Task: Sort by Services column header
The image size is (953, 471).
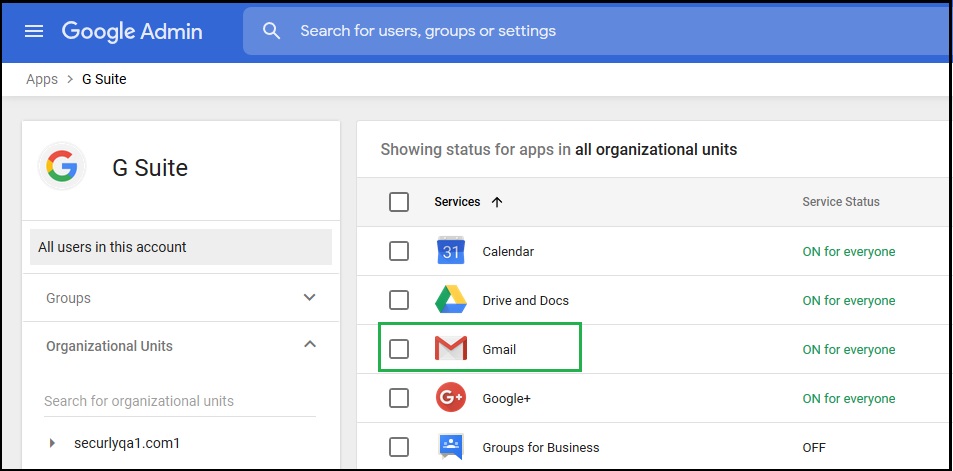Action: (x=457, y=202)
